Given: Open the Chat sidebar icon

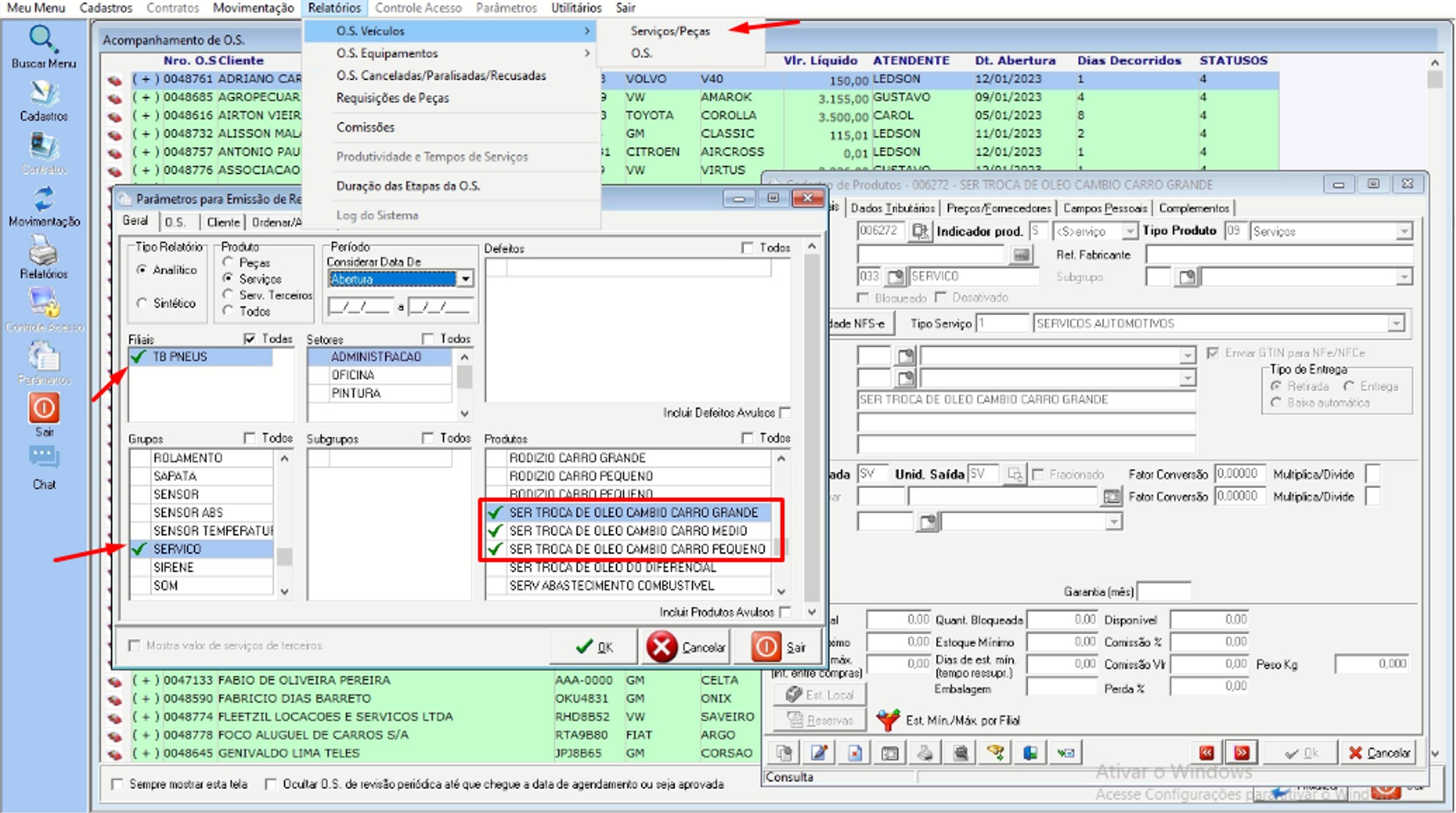Looking at the screenshot, I should click(x=44, y=460).
